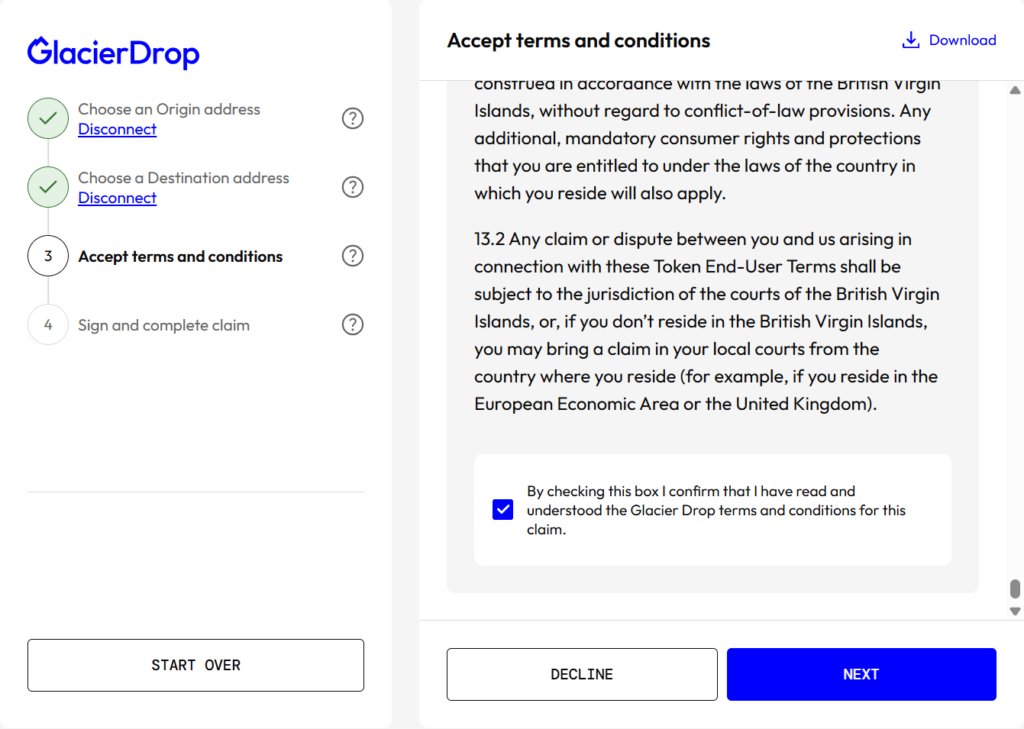This screenshot has width=1024, height=729.
Task: Click the Download icon in header
Action: pyautogui.click(x=910, y=40)
